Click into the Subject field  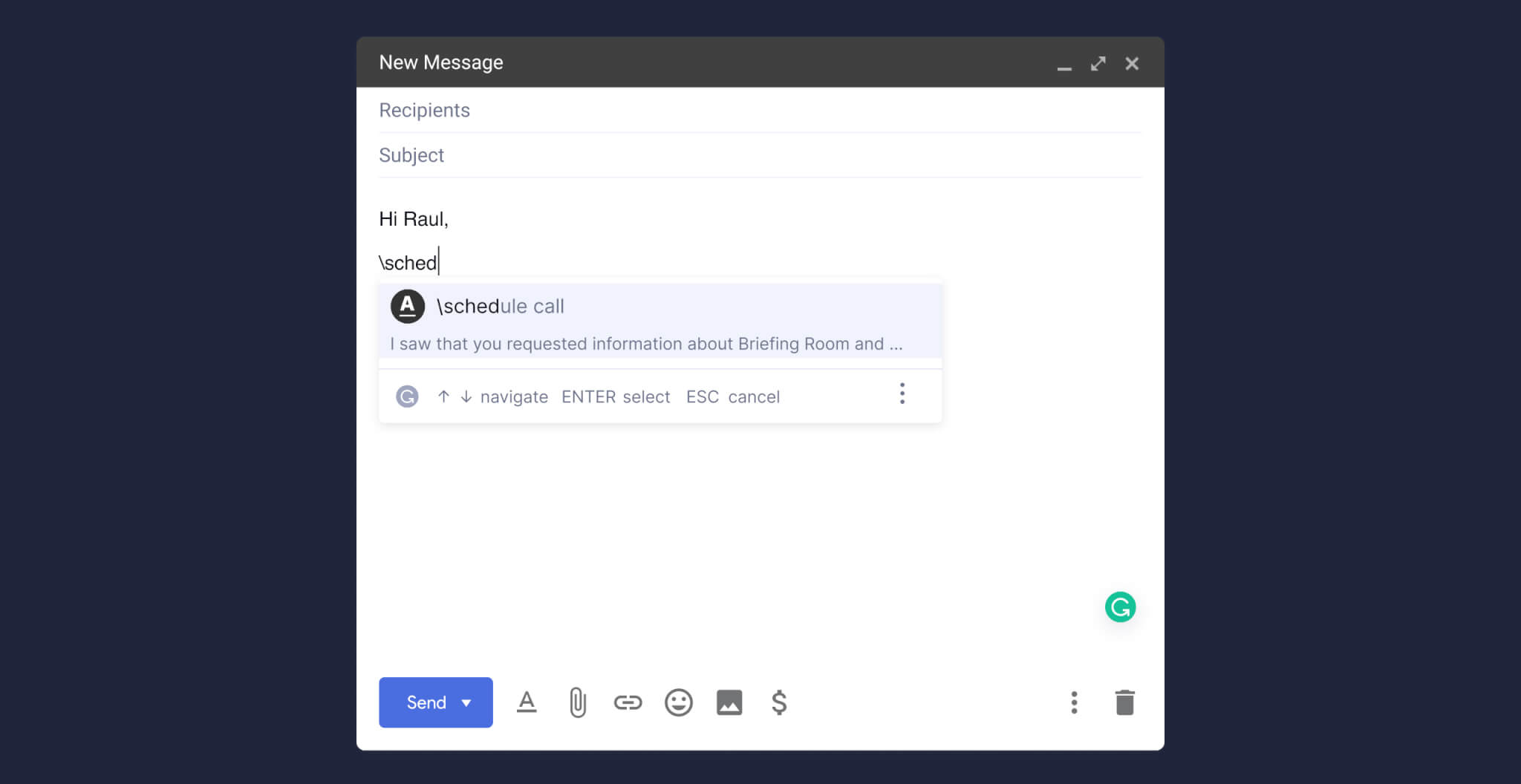coord(759,155)
